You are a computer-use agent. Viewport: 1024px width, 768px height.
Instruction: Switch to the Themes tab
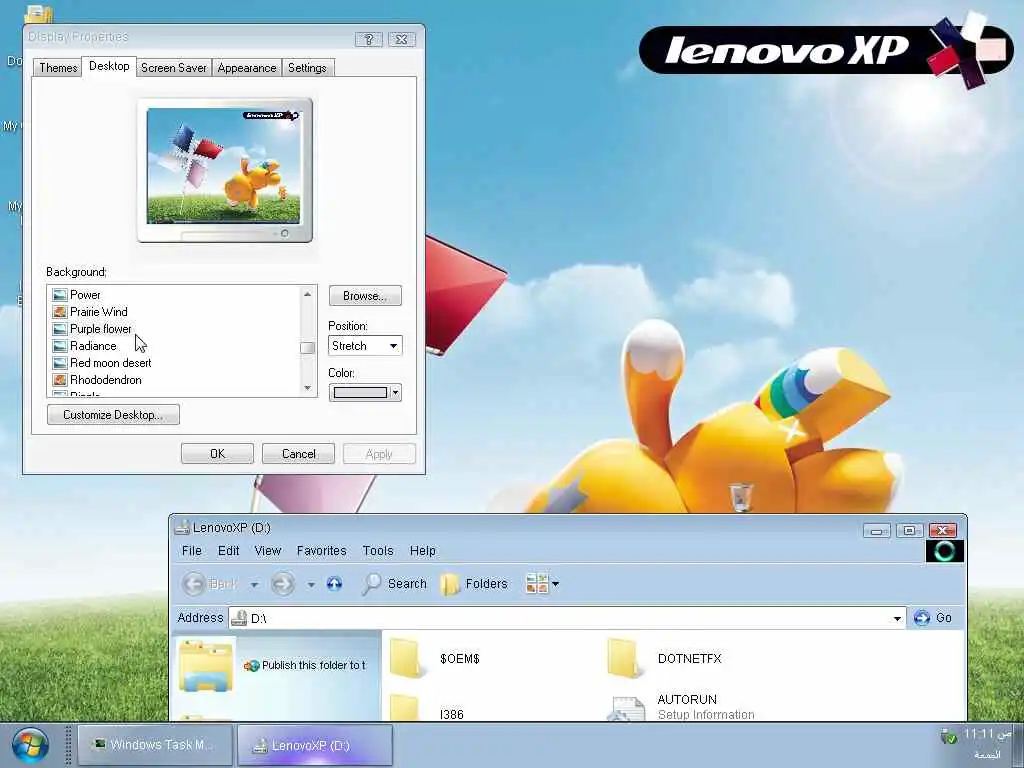(58, 68)
